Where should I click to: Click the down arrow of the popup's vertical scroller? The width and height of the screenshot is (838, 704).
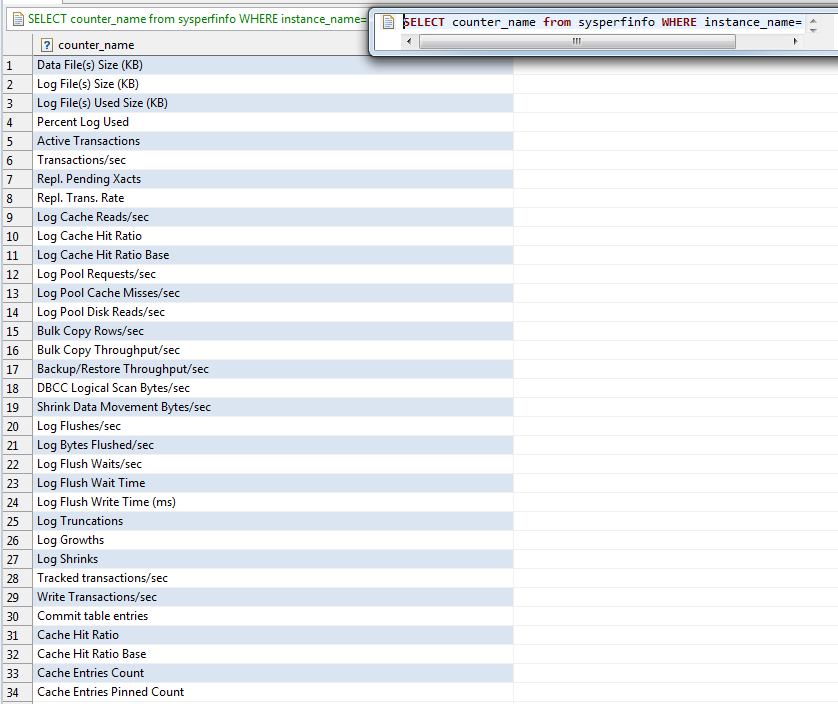tap(813, 30)
